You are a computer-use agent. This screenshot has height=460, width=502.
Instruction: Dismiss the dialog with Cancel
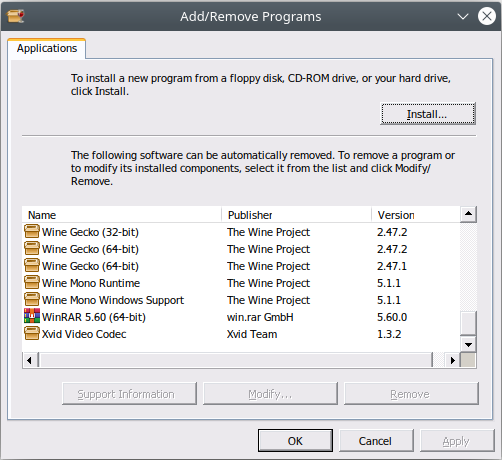[x=376, y=441]
